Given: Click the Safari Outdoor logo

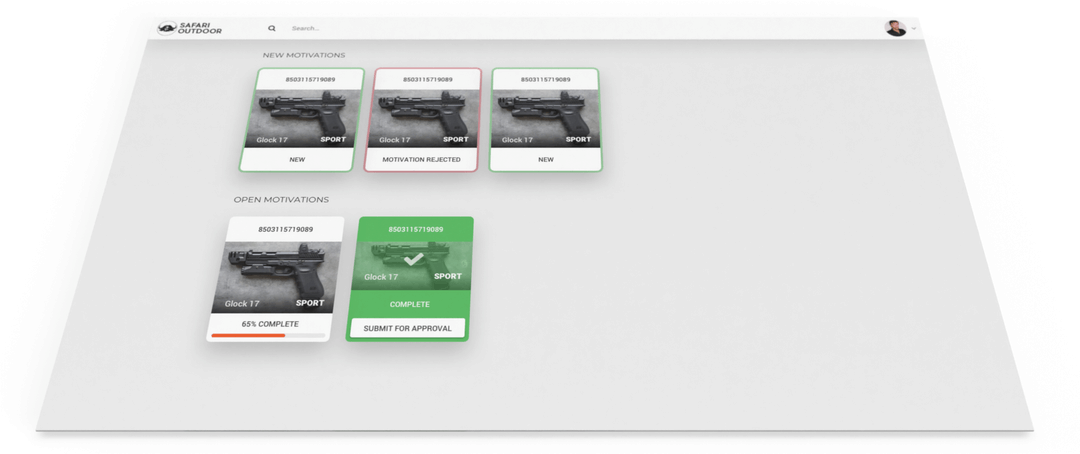Looking at the screenshot, I should (189, 28).
